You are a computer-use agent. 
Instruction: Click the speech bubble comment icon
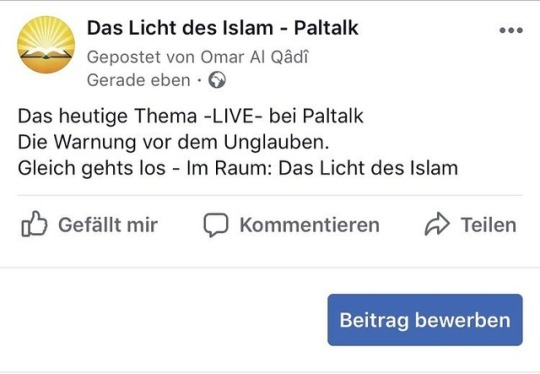(216, 225)
